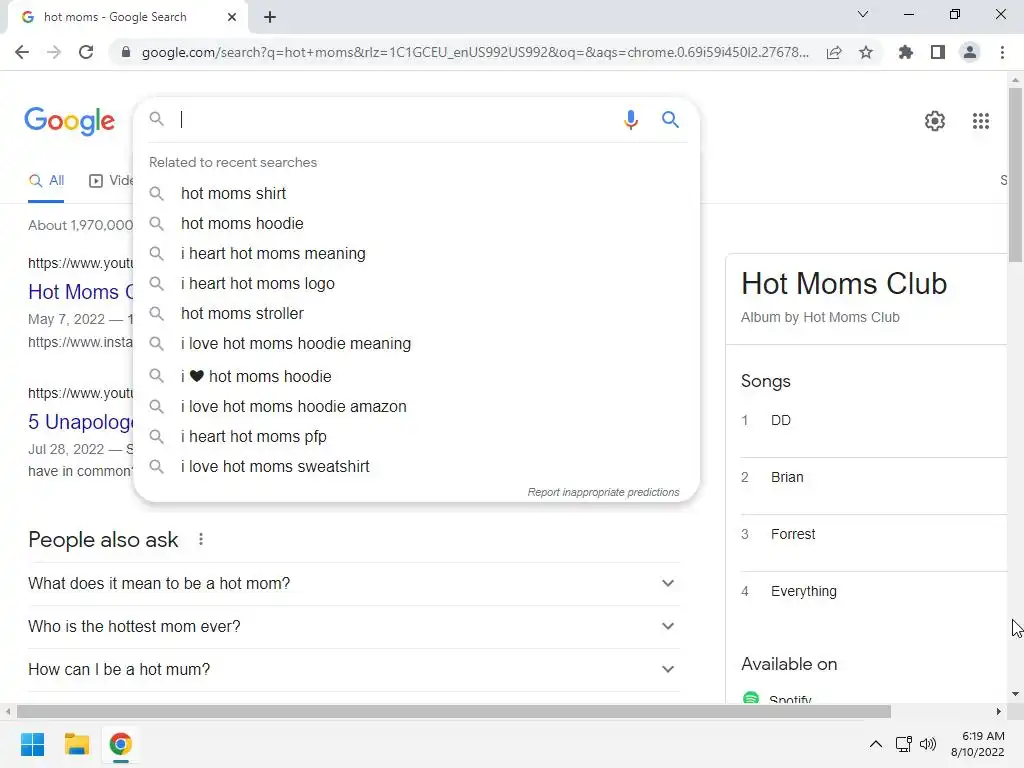This screenshot has width=1024, height=768.
Task: Select suggestion "hot moms stroller"
Action: [242, 313]
